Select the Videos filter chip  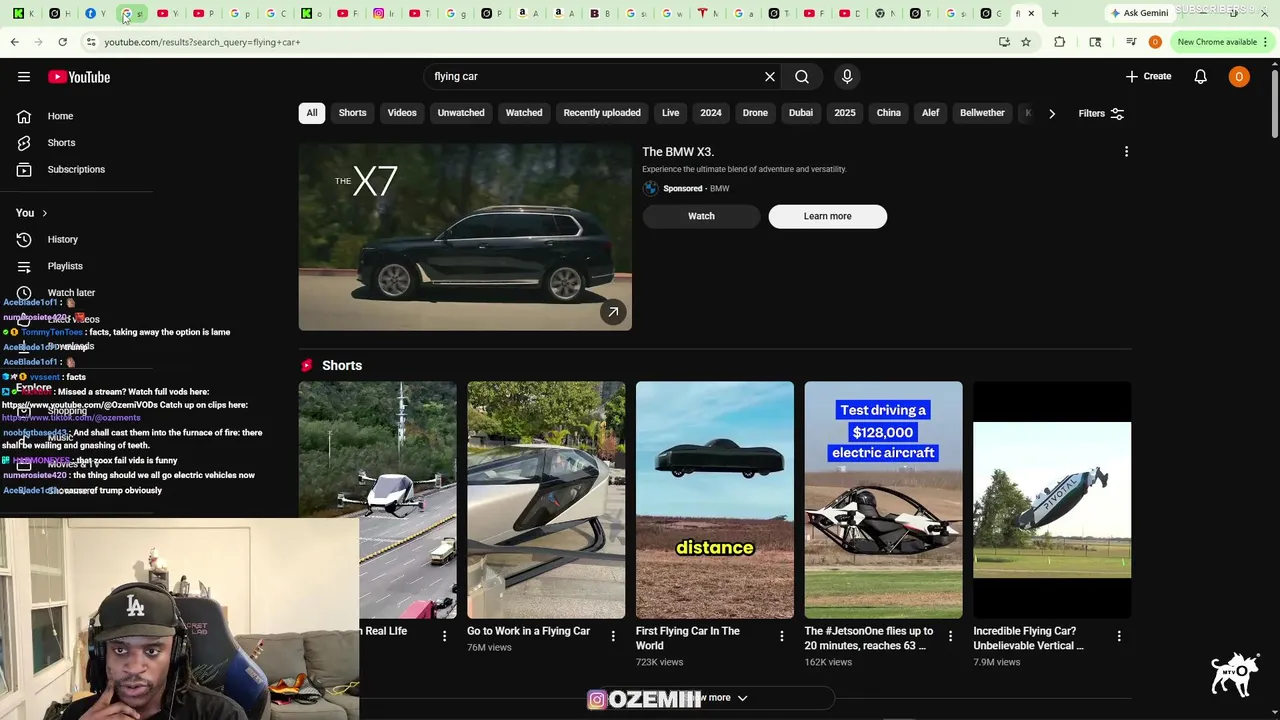pyautogui.click(x=402, y=113)
